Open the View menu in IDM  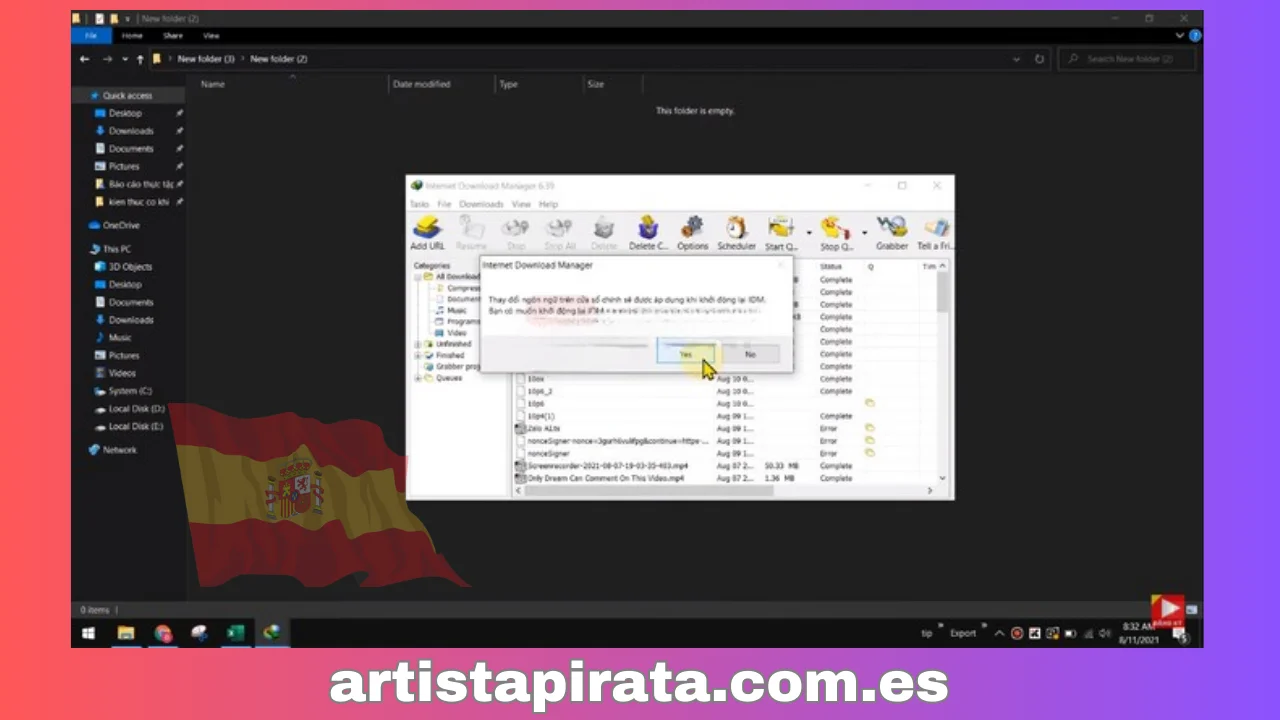click(x=521, y=204)
